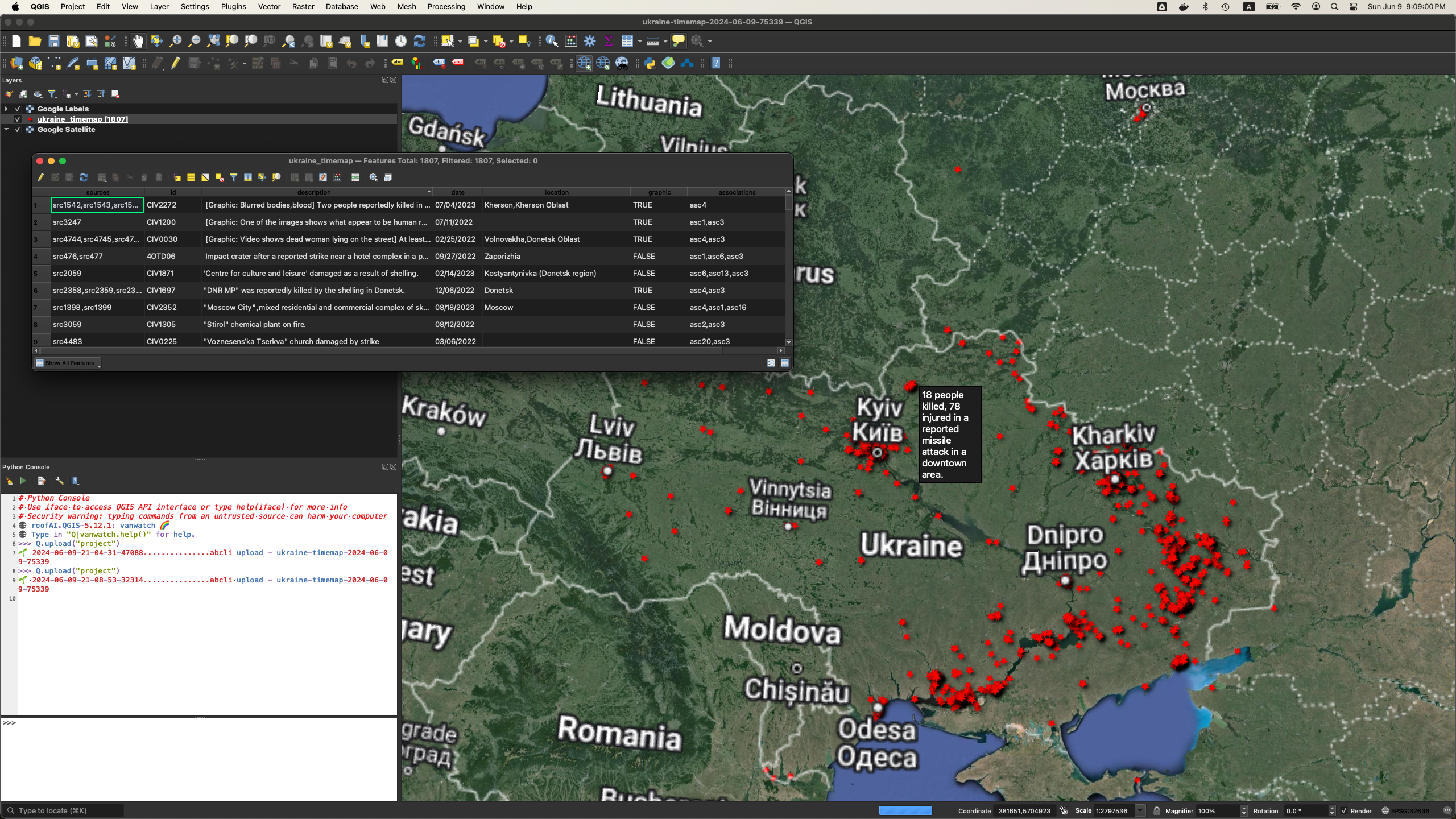This screenshot has height=819, width=1456.
Task: Open Temporal Controller clock icon
Action: click(x=401, y=41)
